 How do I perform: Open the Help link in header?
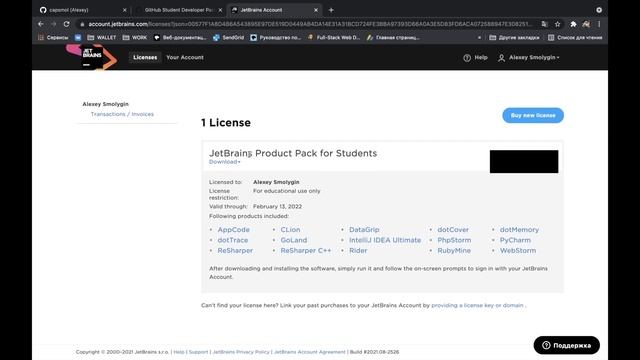click(x=476, y=58)
